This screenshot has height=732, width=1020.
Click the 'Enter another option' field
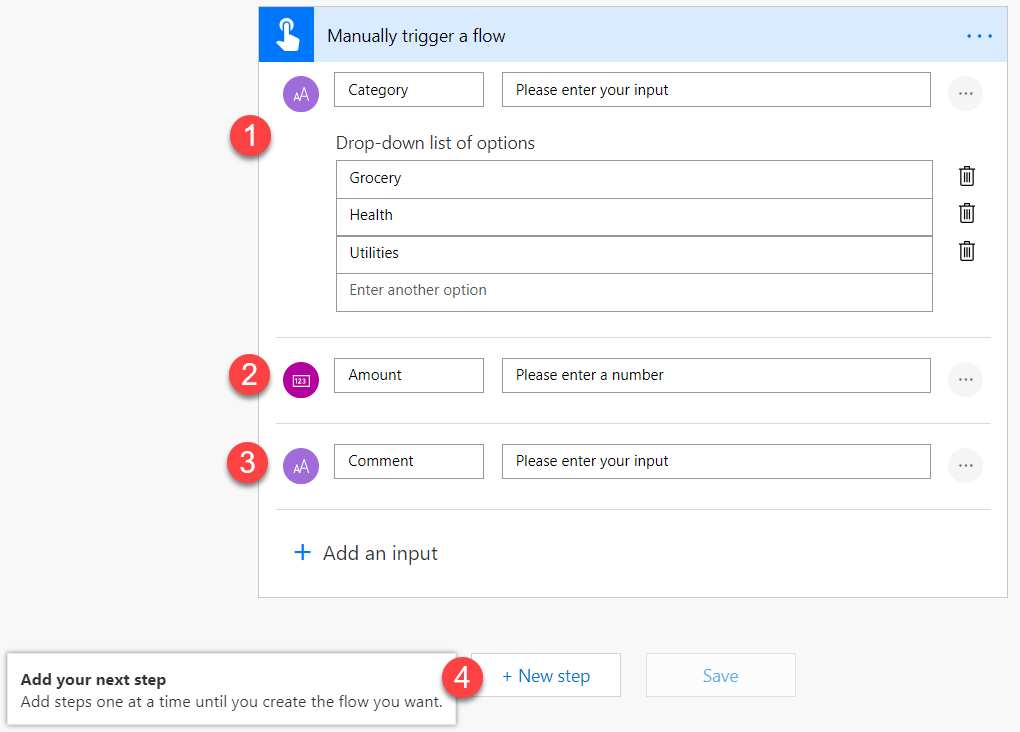click(634, 291)
